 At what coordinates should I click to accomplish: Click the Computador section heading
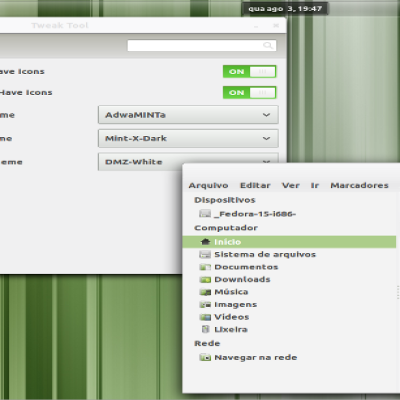click(226, 228)
